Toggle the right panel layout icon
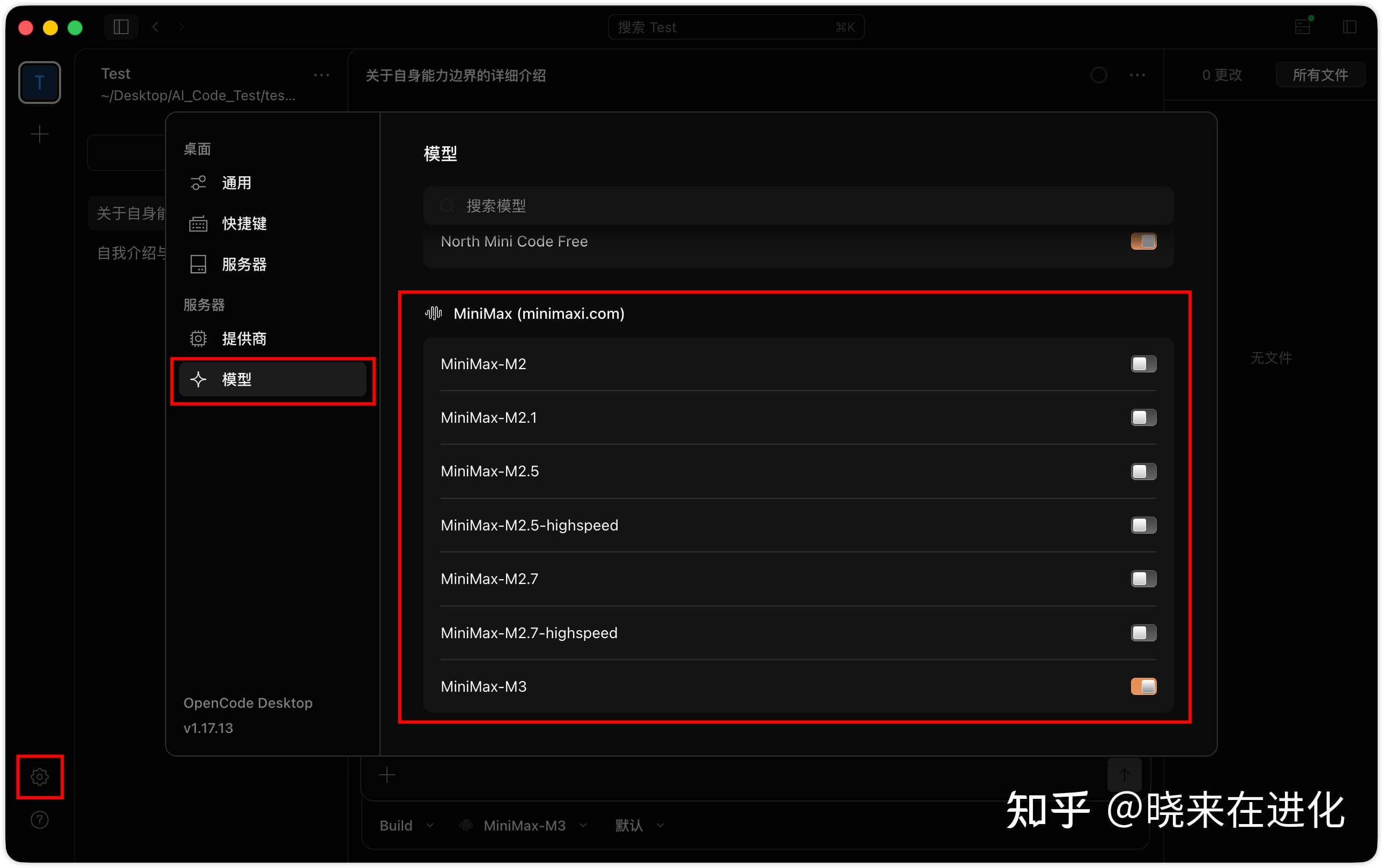This screenshot has height=868, width=1383. tap(1350, 27)
